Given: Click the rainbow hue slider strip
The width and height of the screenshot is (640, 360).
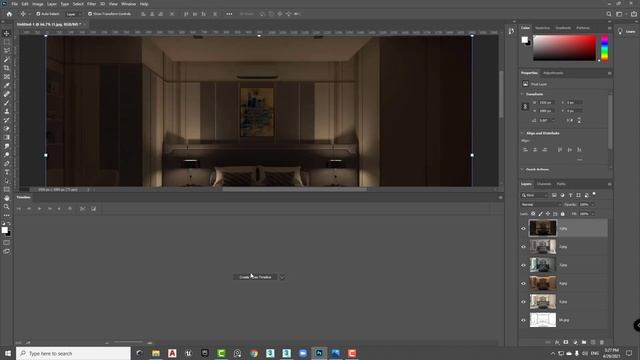Looking at the screenshot, I should click(604, 48).
